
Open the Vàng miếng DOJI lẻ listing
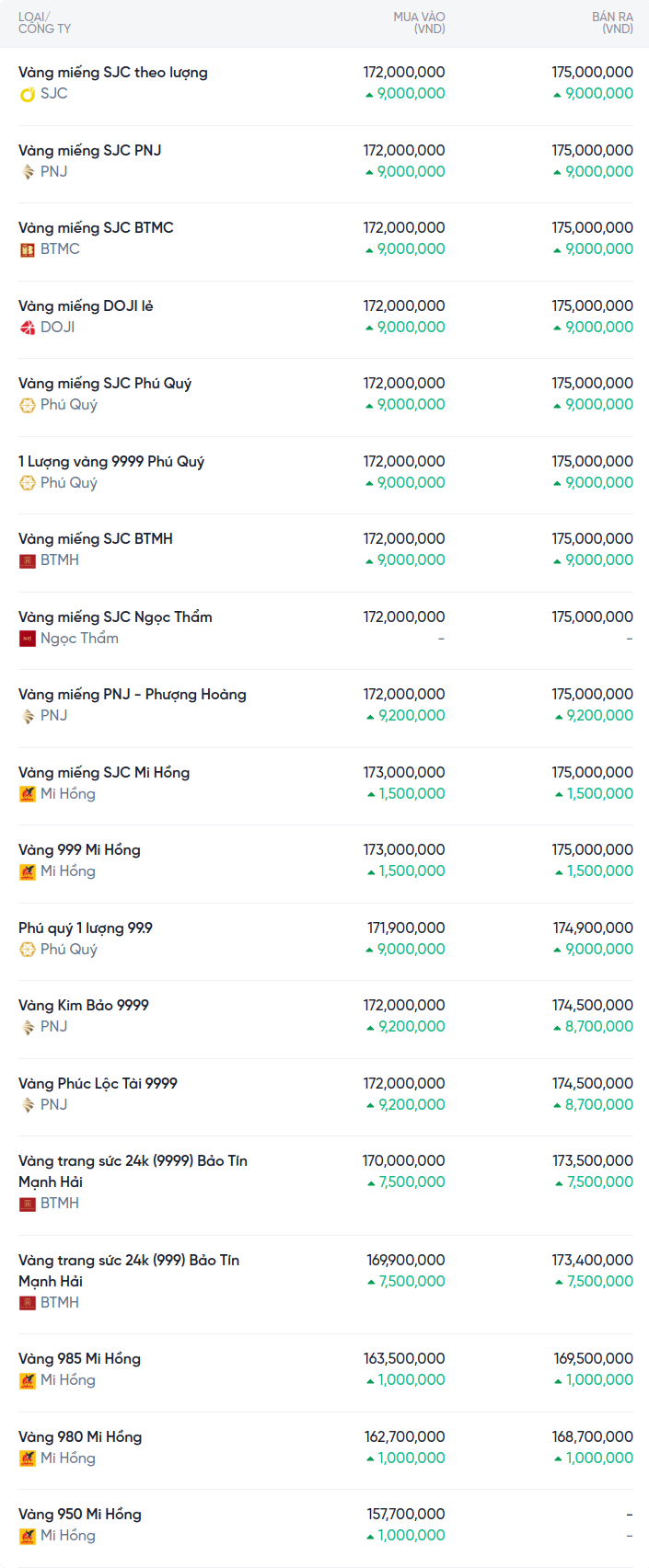[x=86, y=306]
